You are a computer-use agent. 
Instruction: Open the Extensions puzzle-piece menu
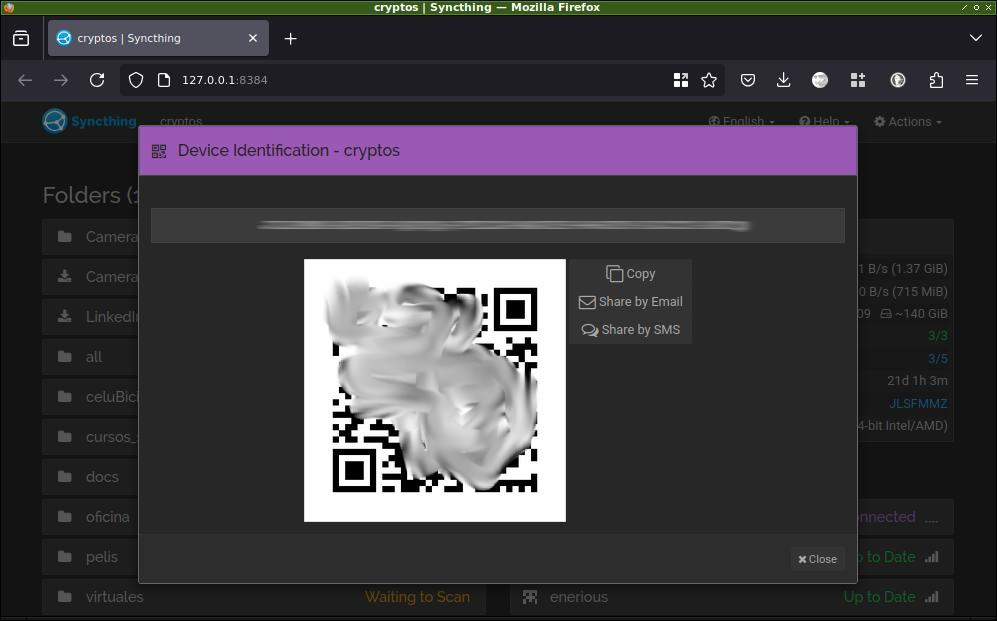(x=936, y=80)
